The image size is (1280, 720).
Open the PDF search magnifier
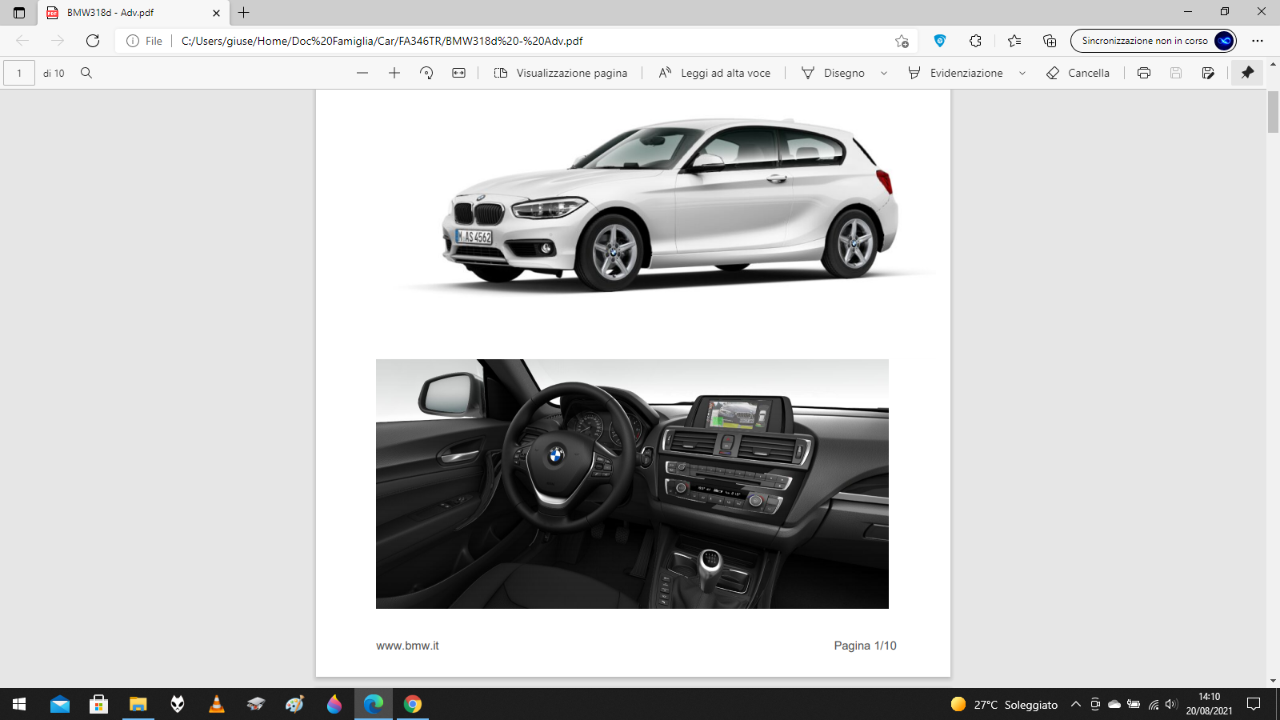(x=86, y=73)
